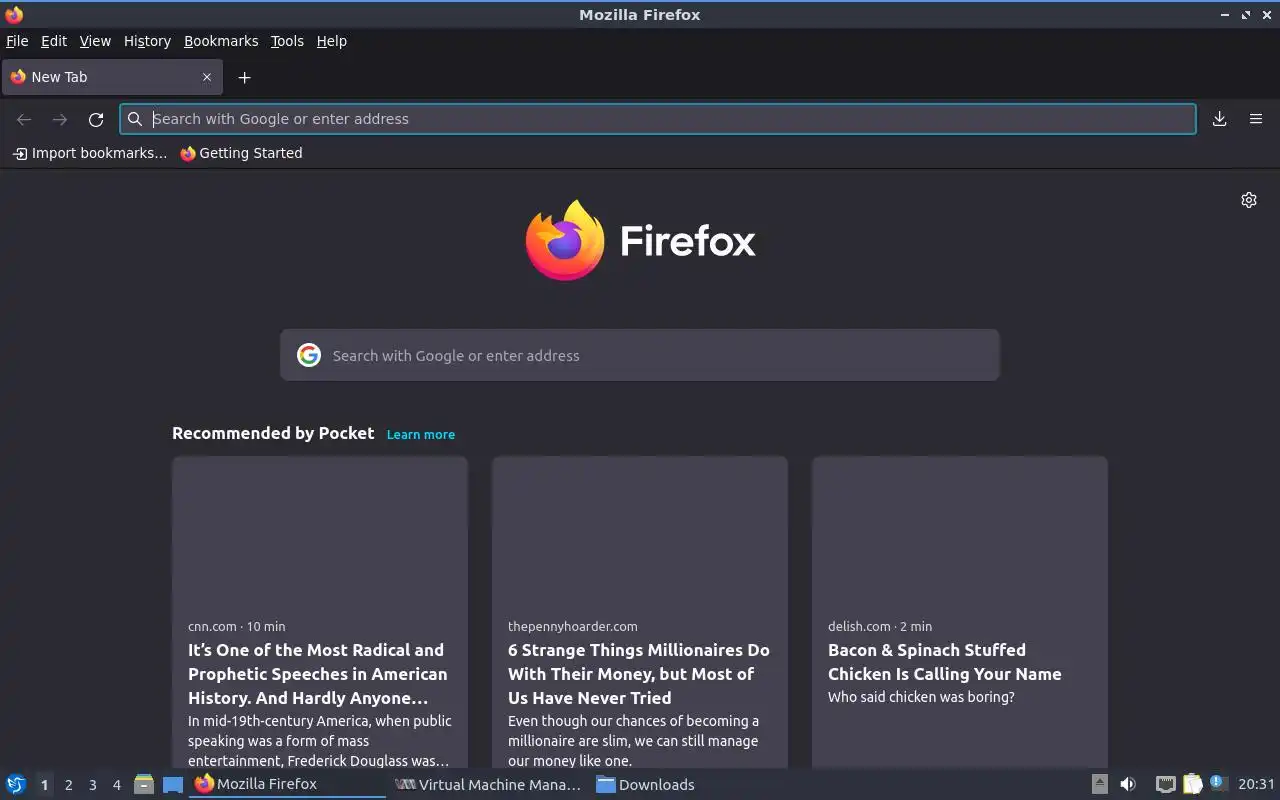This screenshot has height=800, width=1280.
Task: Open the clipboard manager tray icon
Action: point(1193,784)
